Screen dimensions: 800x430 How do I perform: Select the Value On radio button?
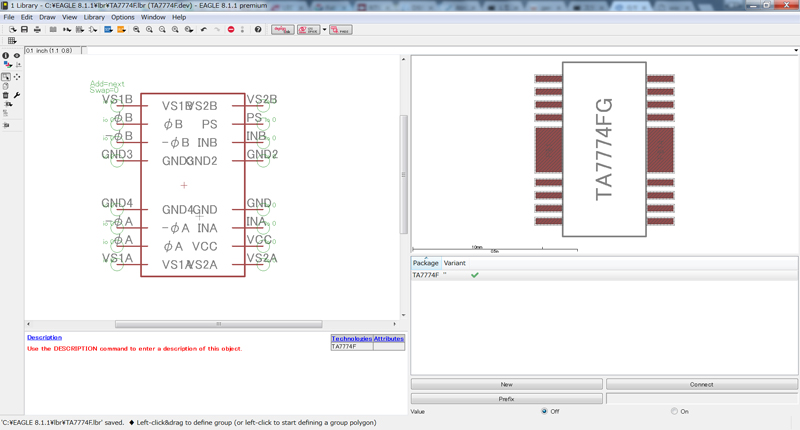click(x=674, y=411)
